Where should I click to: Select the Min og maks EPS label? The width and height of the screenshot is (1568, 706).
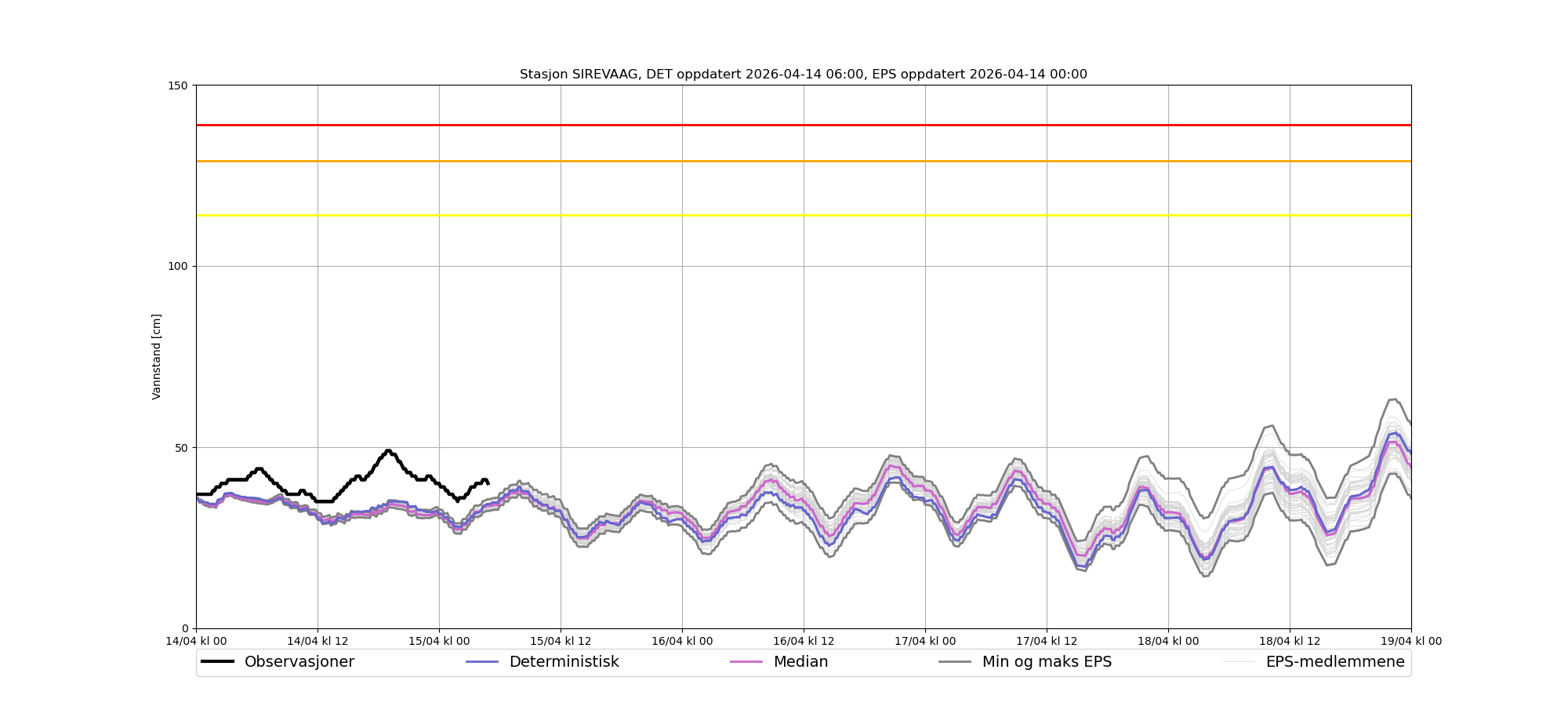click(1047, 662)
